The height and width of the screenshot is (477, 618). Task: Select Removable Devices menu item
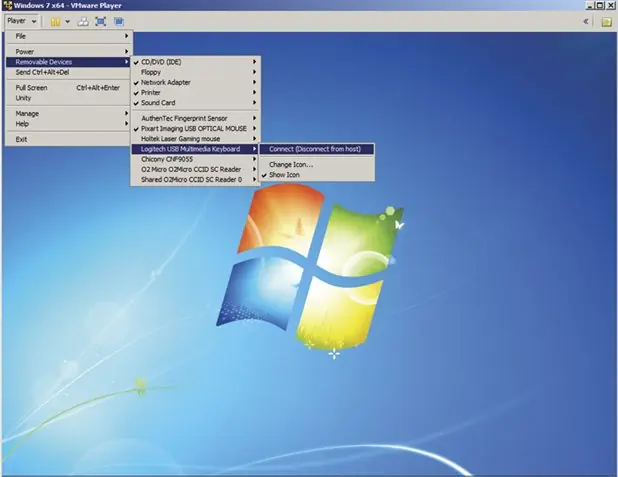tap(68, 62)
